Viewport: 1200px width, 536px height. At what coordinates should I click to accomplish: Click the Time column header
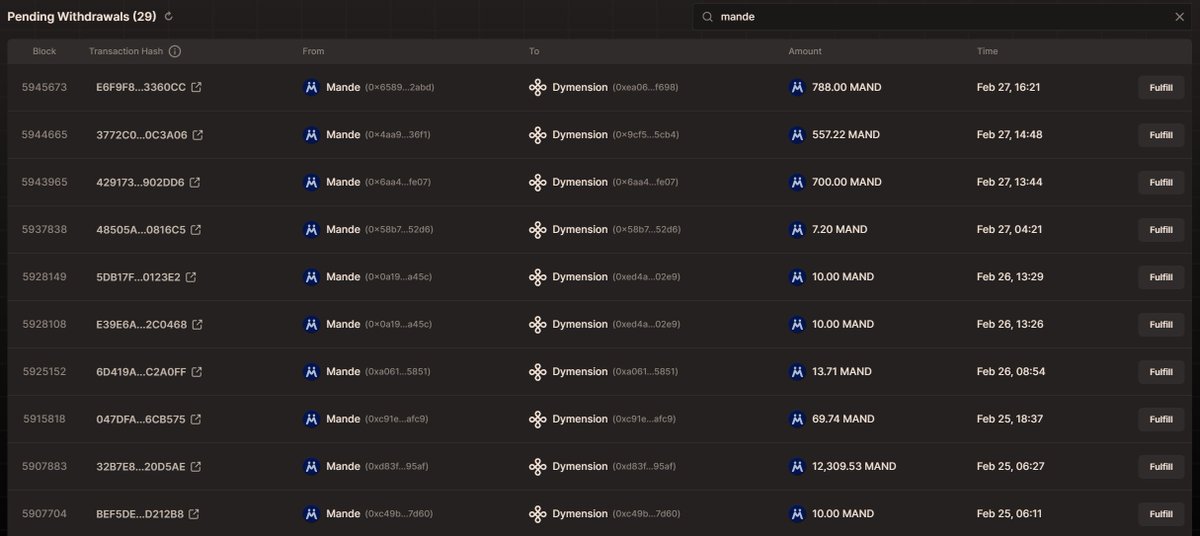tap(987, 51)
